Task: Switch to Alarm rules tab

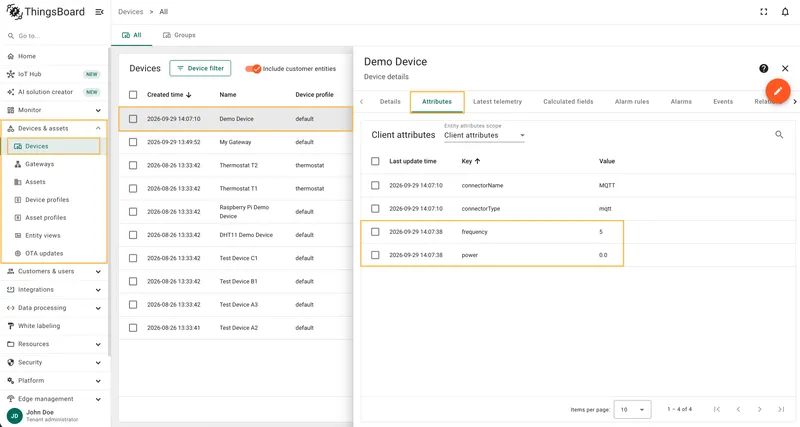Action: [632, 102]
